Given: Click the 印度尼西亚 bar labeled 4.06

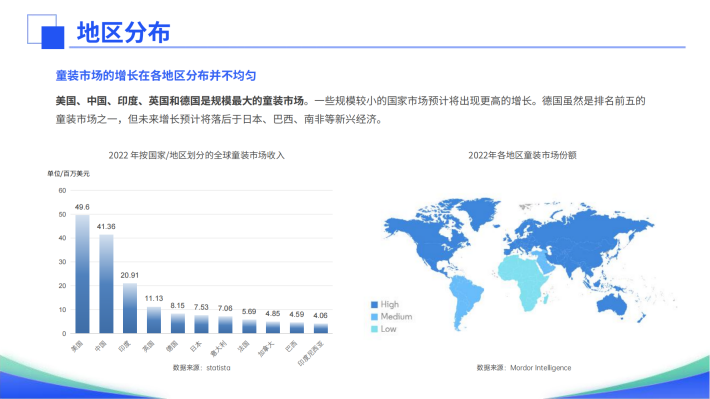Looking at the screenshot, I should [x=321, y=328].
